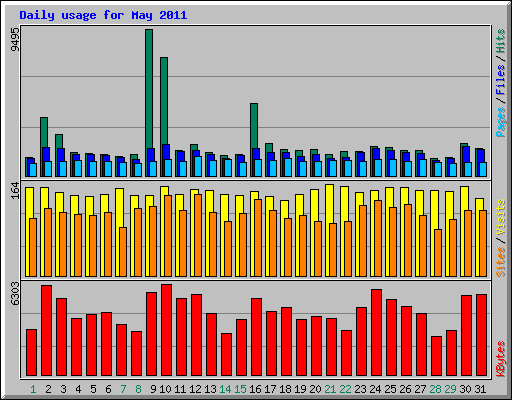
Task: Click day 8 on the x-axis
Action: (138, 389)
